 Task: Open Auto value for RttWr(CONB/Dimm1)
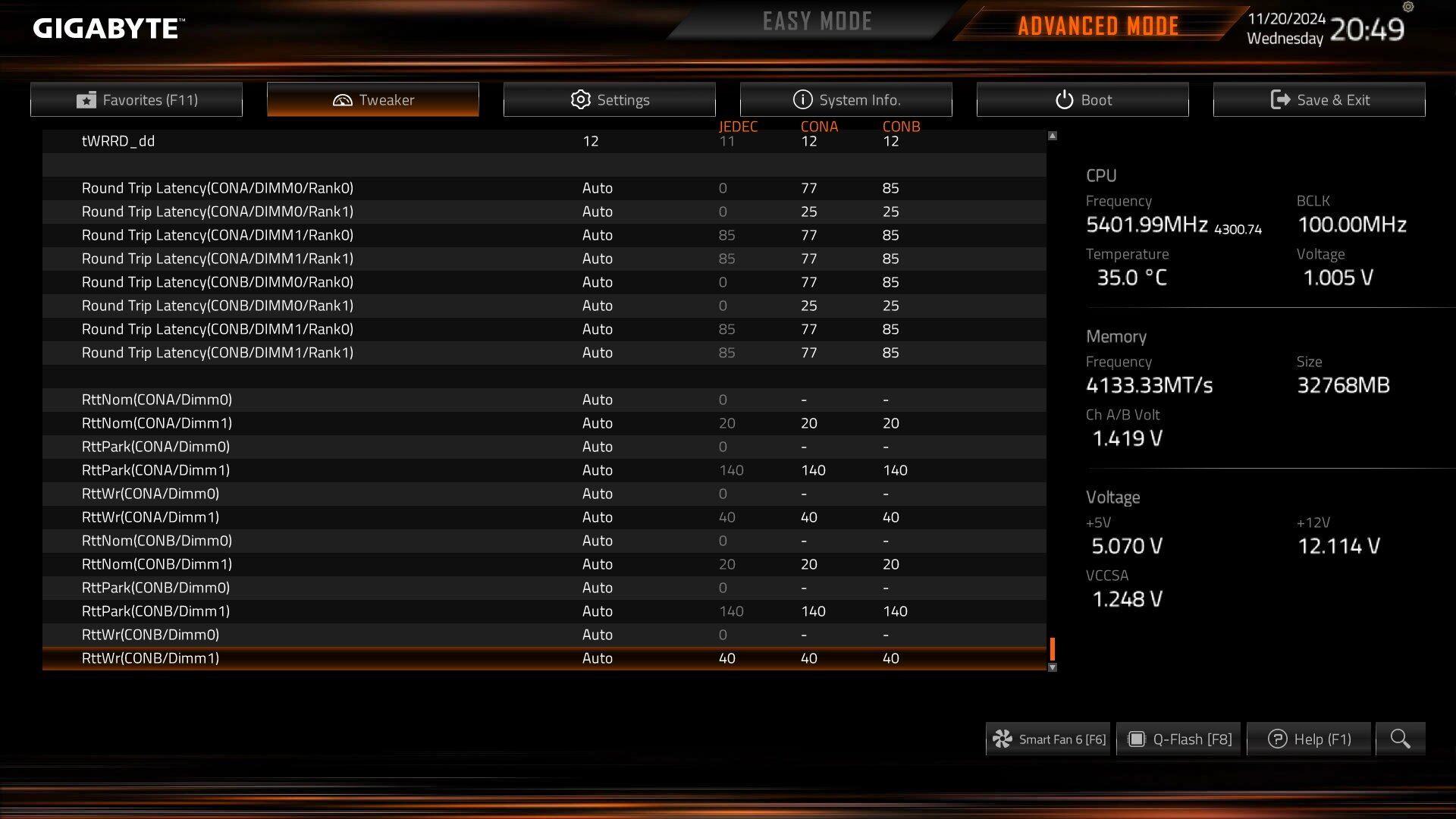597,658
